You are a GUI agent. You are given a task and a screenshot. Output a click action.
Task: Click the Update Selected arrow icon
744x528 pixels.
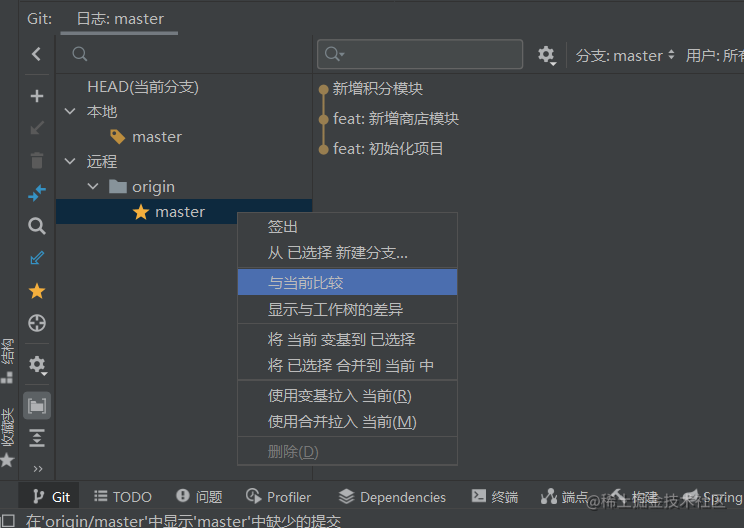pos(37,128)
